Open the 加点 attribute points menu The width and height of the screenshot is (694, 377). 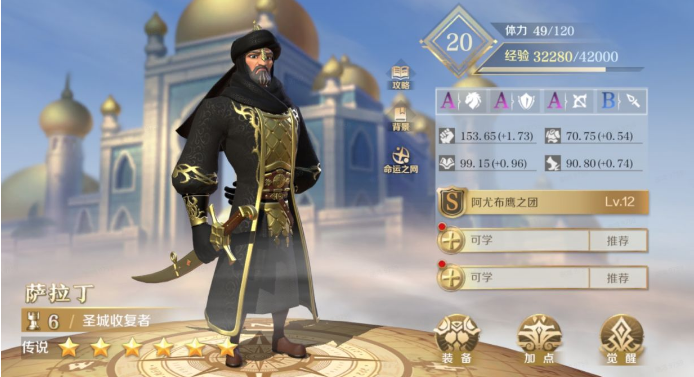click(x=539, y=340)
